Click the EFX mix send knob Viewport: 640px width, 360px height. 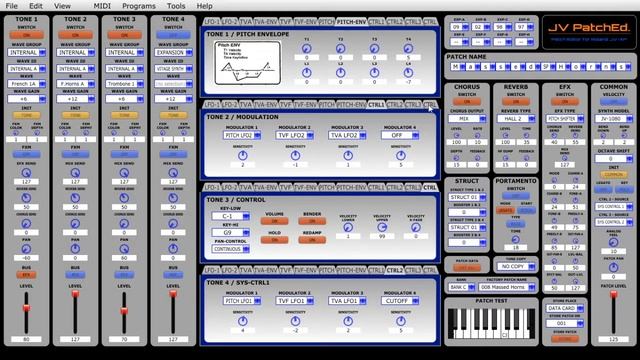click(565, 158)
